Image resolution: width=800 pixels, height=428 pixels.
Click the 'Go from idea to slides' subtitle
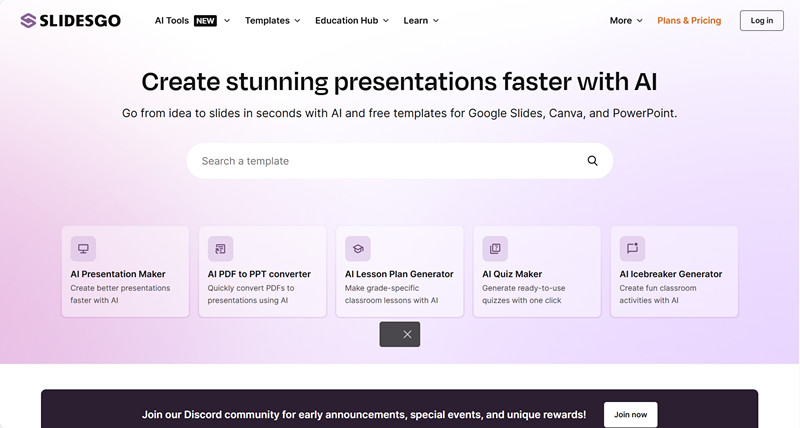399,113
